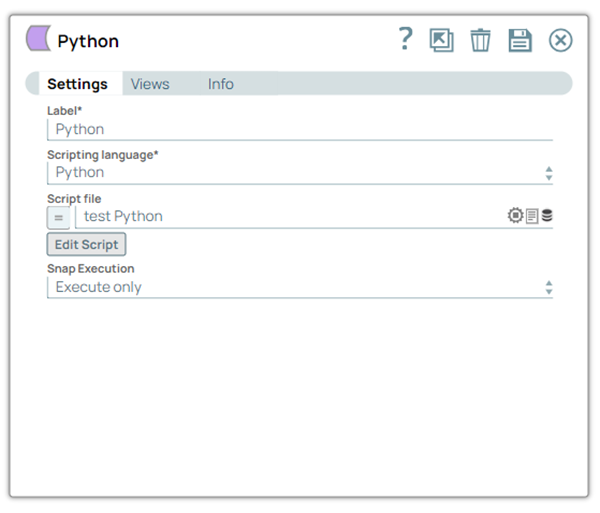Open the Info tab
The width and height of the screenshot is (600, 513).
pos(221,84)
